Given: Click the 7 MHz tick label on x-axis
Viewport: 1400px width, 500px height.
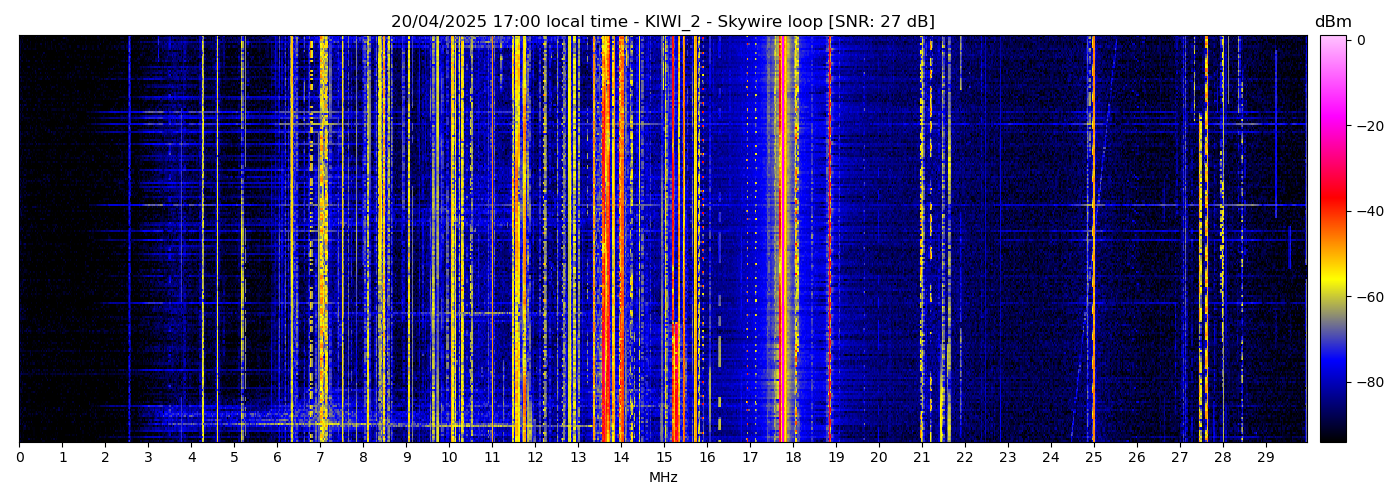Looking at the screenshot, I should coord(320,457).
